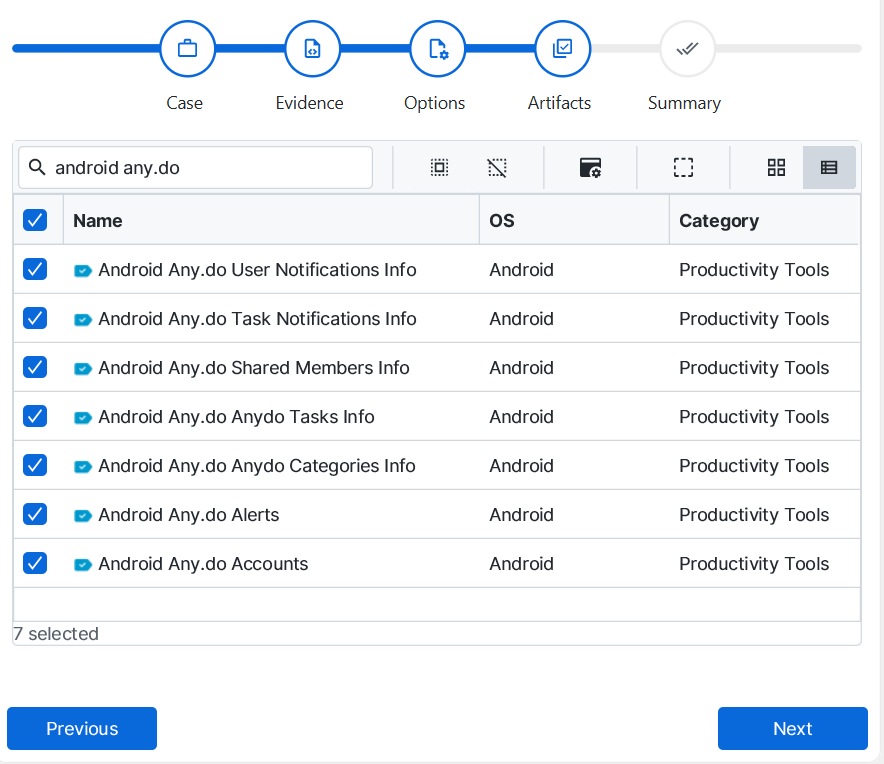Image resolution: width=884 pixels, height=764 pixels.
Task: Click the Android Any.do Alerts tag icon
Action: [83, 516]
